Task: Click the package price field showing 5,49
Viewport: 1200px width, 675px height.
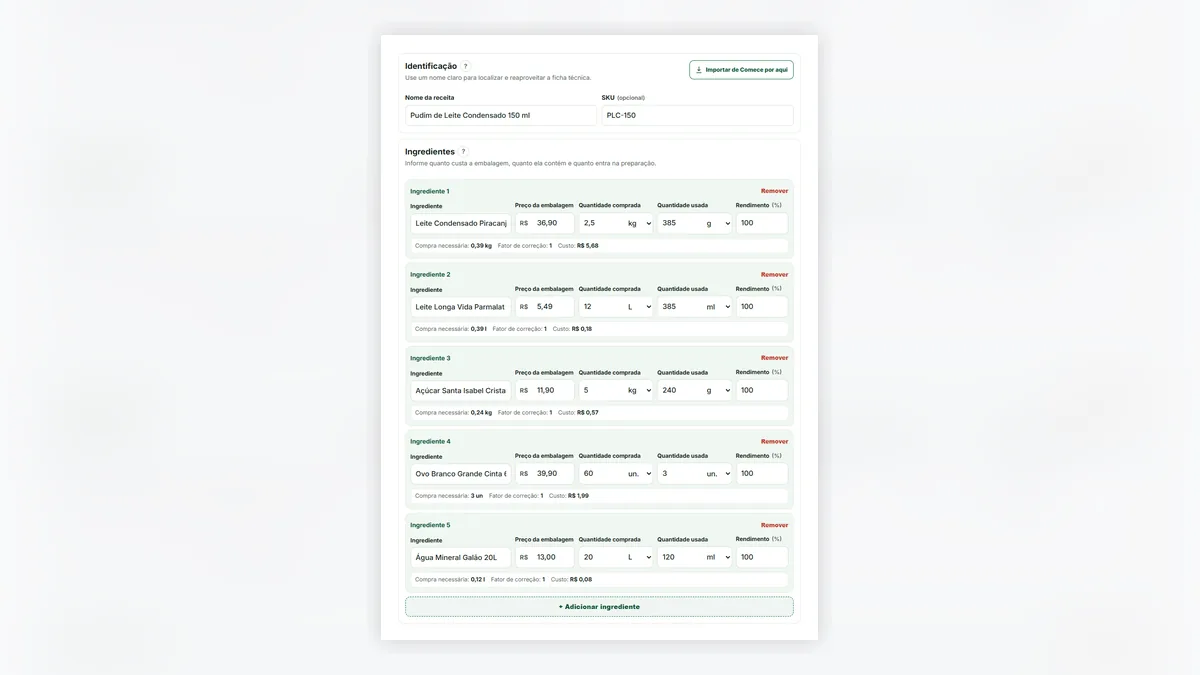Action: pos(545,307)
